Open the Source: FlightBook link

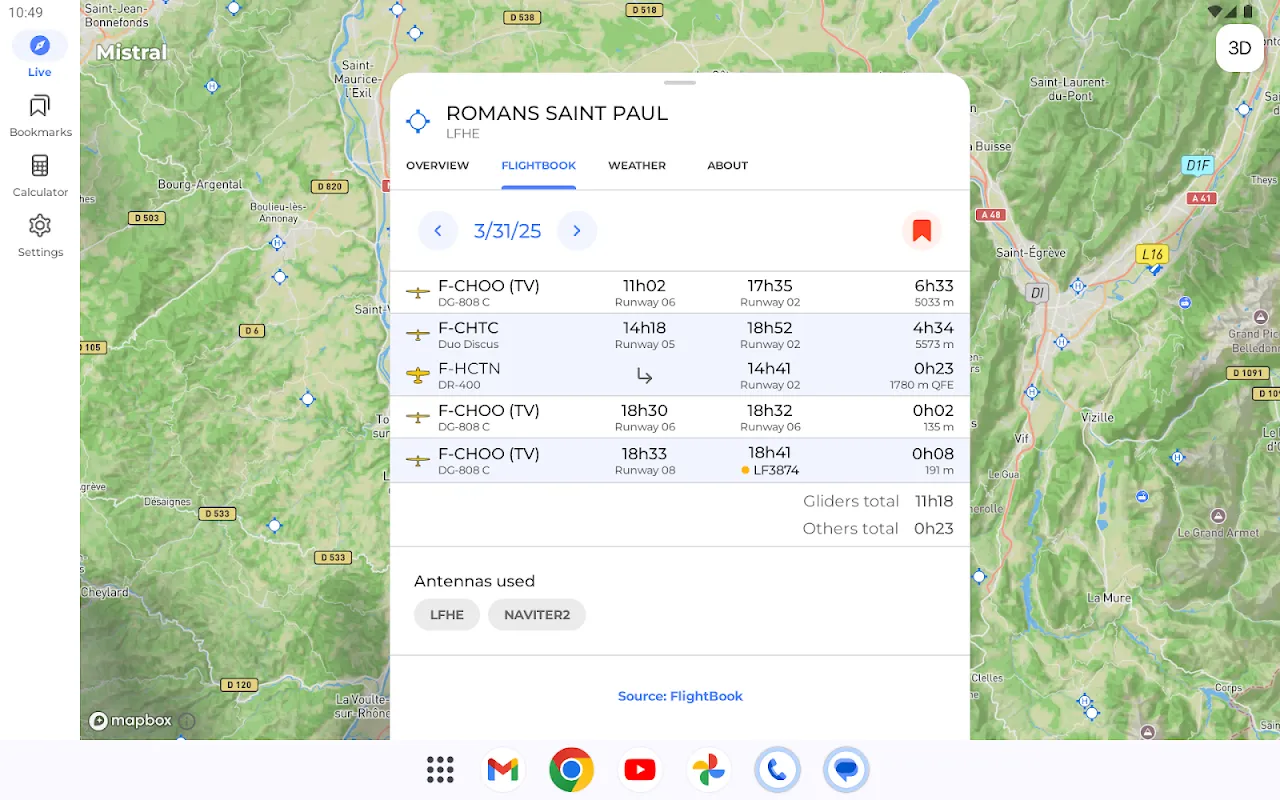680,696
